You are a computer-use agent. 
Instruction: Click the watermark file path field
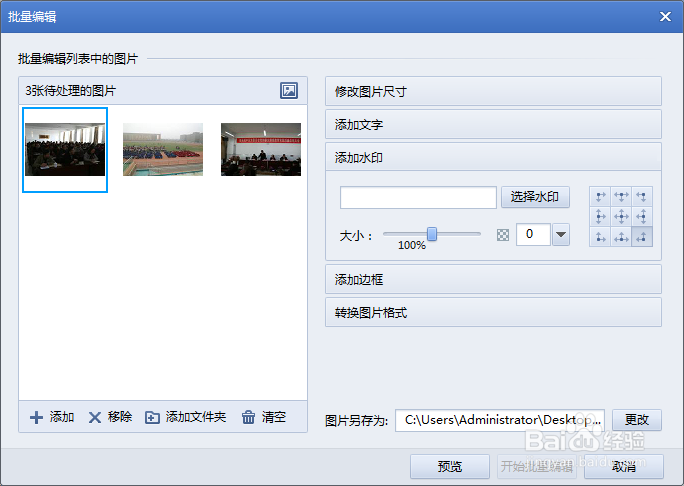[418, 197]
